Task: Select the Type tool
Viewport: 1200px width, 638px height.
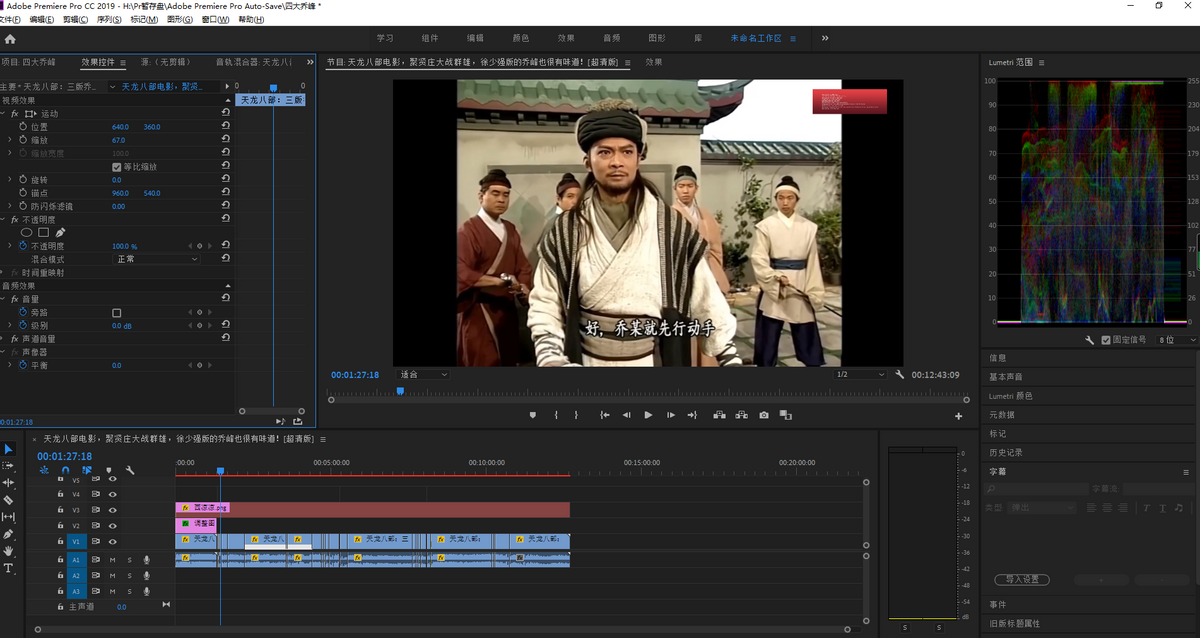Action: point(8,568)
